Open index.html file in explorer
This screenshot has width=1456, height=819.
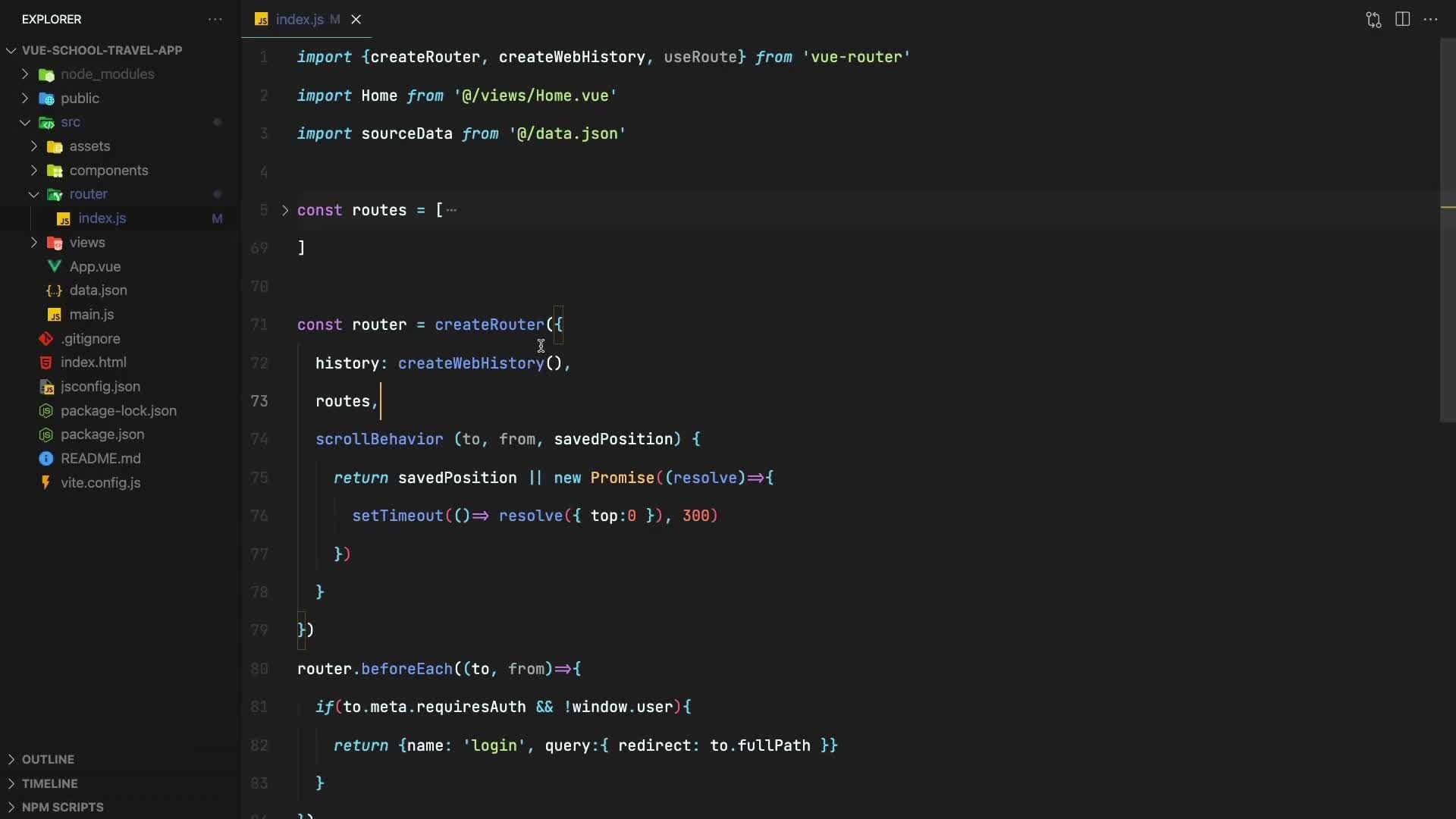(x=93, y=362)
